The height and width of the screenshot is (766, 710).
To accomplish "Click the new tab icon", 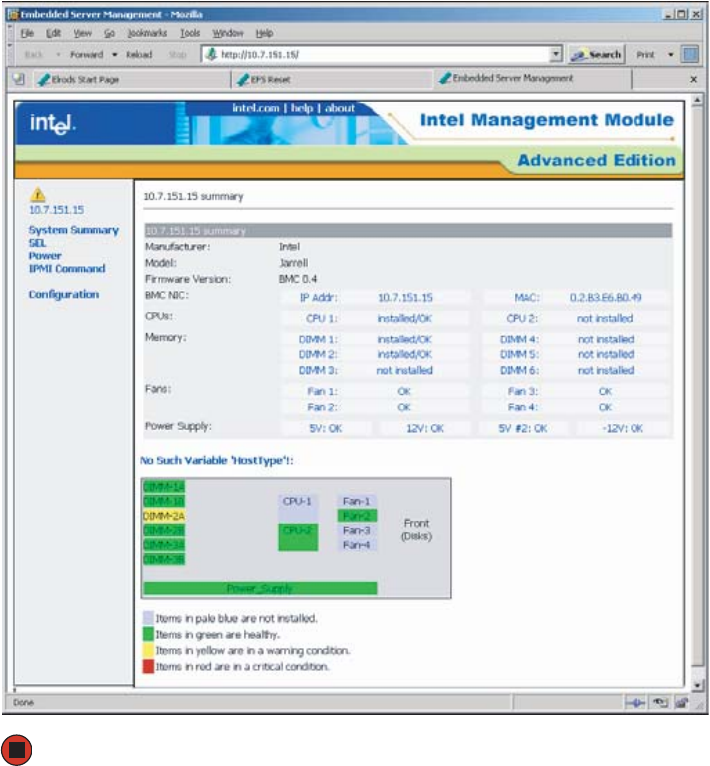I will 19,79.
